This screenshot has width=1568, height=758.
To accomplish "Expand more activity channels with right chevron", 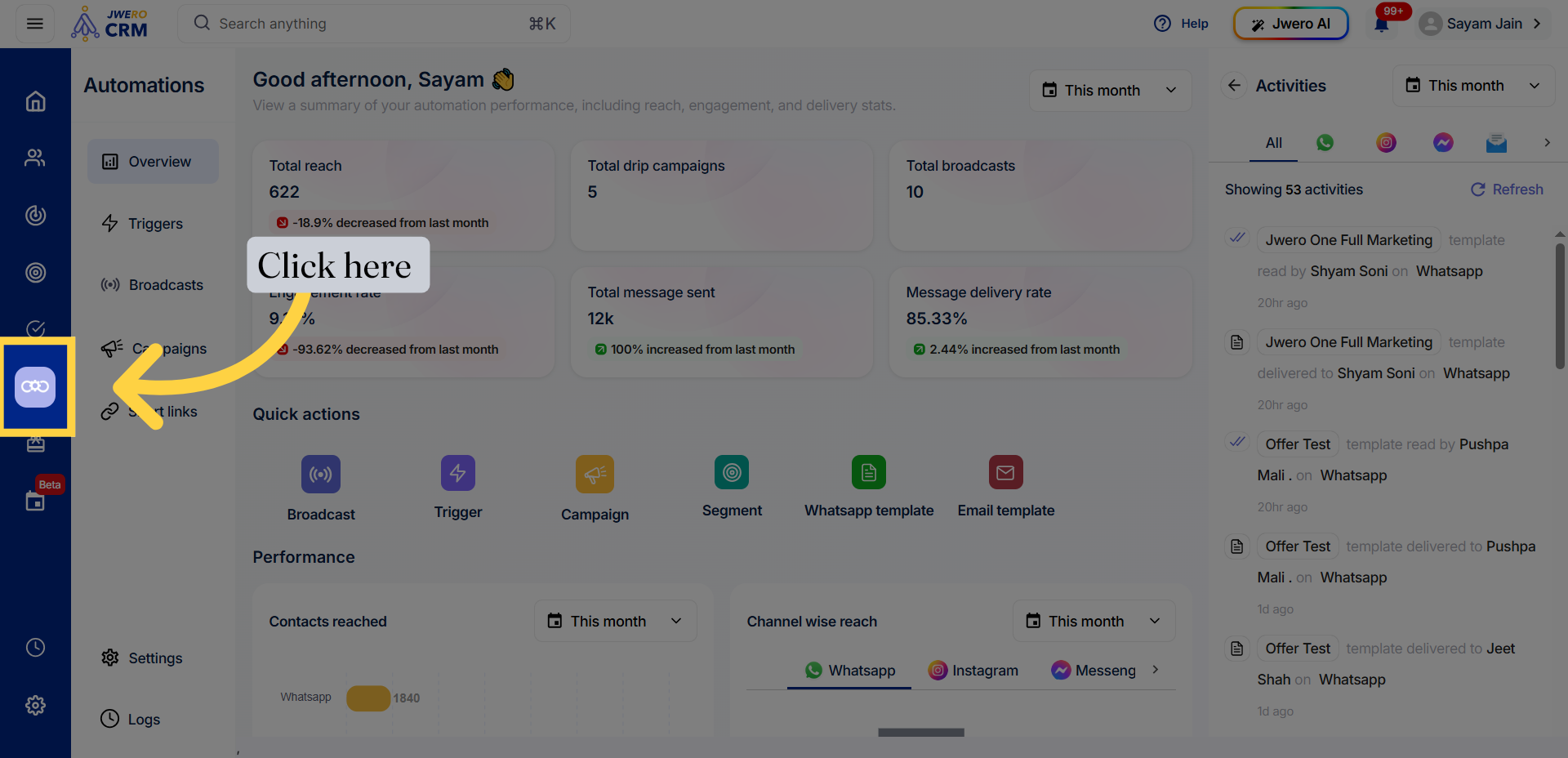I will click(1548, 142).
